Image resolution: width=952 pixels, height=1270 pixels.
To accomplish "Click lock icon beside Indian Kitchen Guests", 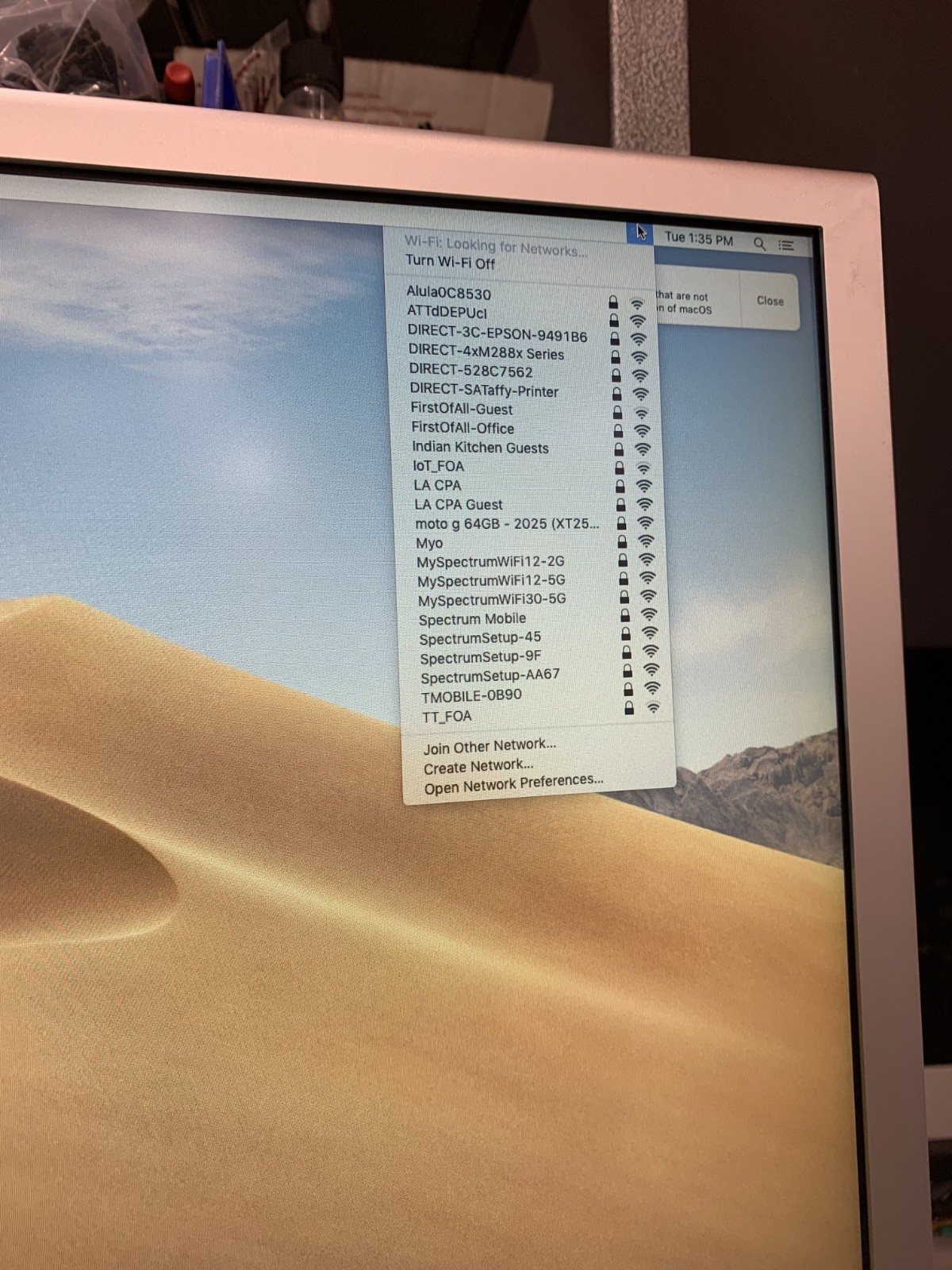I will [x=619, y=449].
